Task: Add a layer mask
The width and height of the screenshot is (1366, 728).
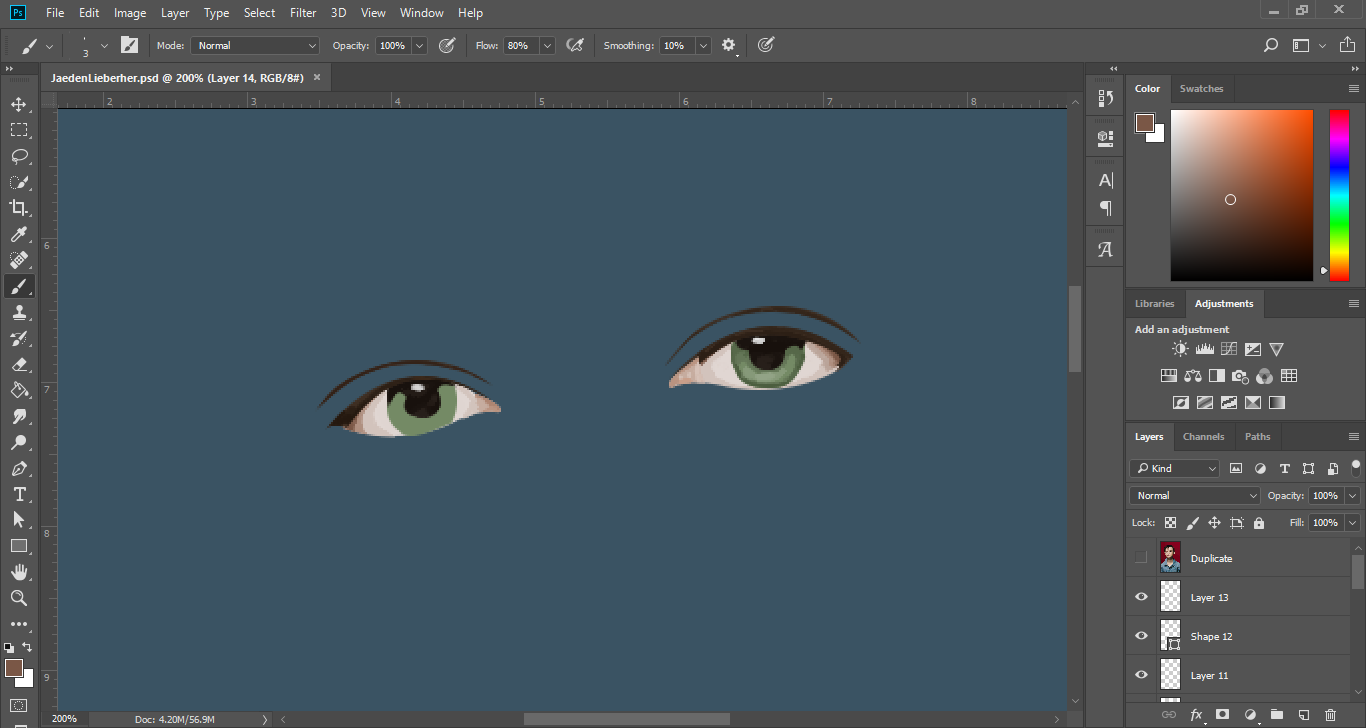Action: (x=1222, y=715)
